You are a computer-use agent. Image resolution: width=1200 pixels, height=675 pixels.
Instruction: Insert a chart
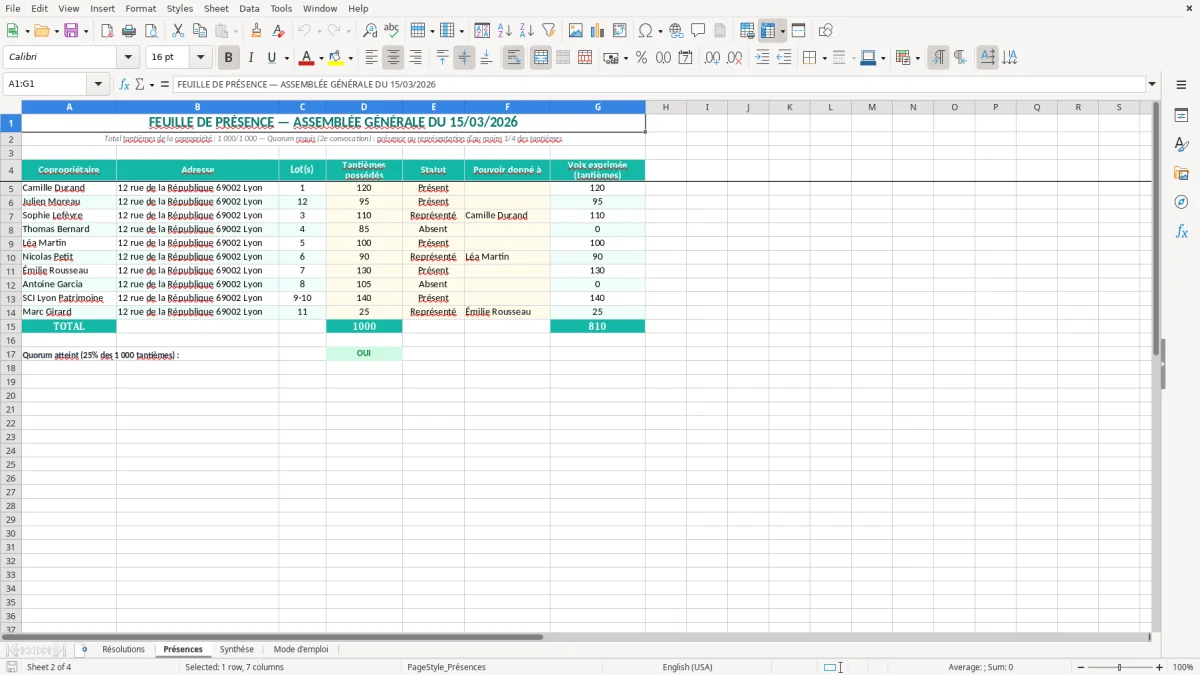[x=598, y=31]
